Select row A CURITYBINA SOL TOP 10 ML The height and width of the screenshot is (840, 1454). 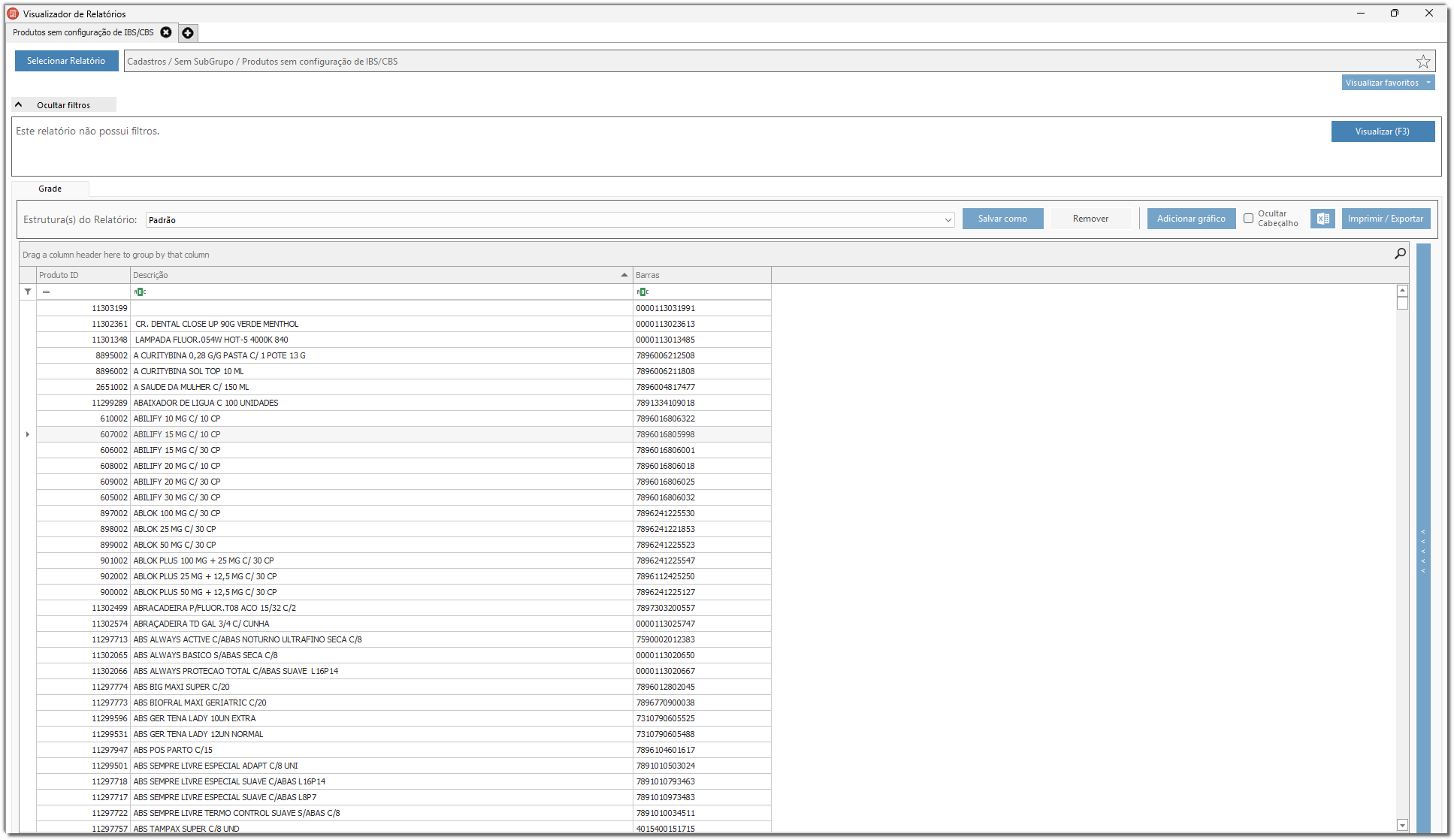pyautogui.click(x=404, y=371)
